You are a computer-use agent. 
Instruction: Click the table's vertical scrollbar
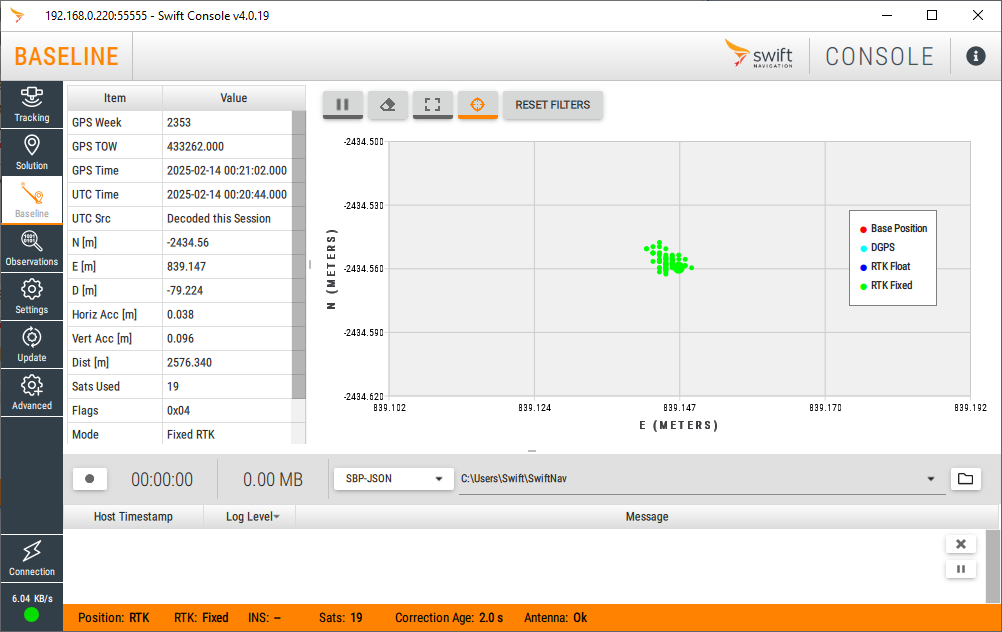point(298,254)
